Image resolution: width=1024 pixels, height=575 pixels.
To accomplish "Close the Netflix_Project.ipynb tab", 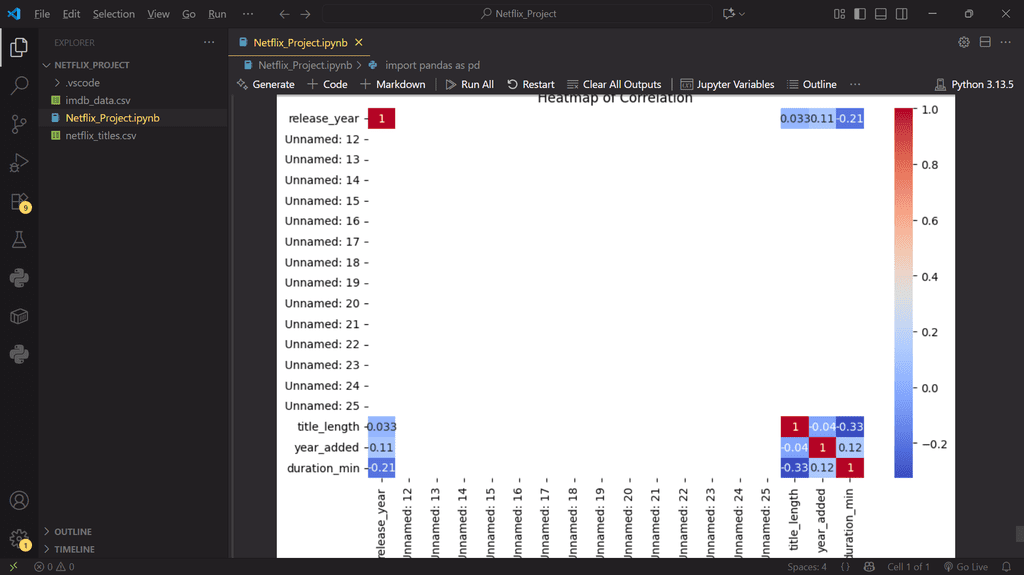I will pyautogui.click(x=359, y=42).
